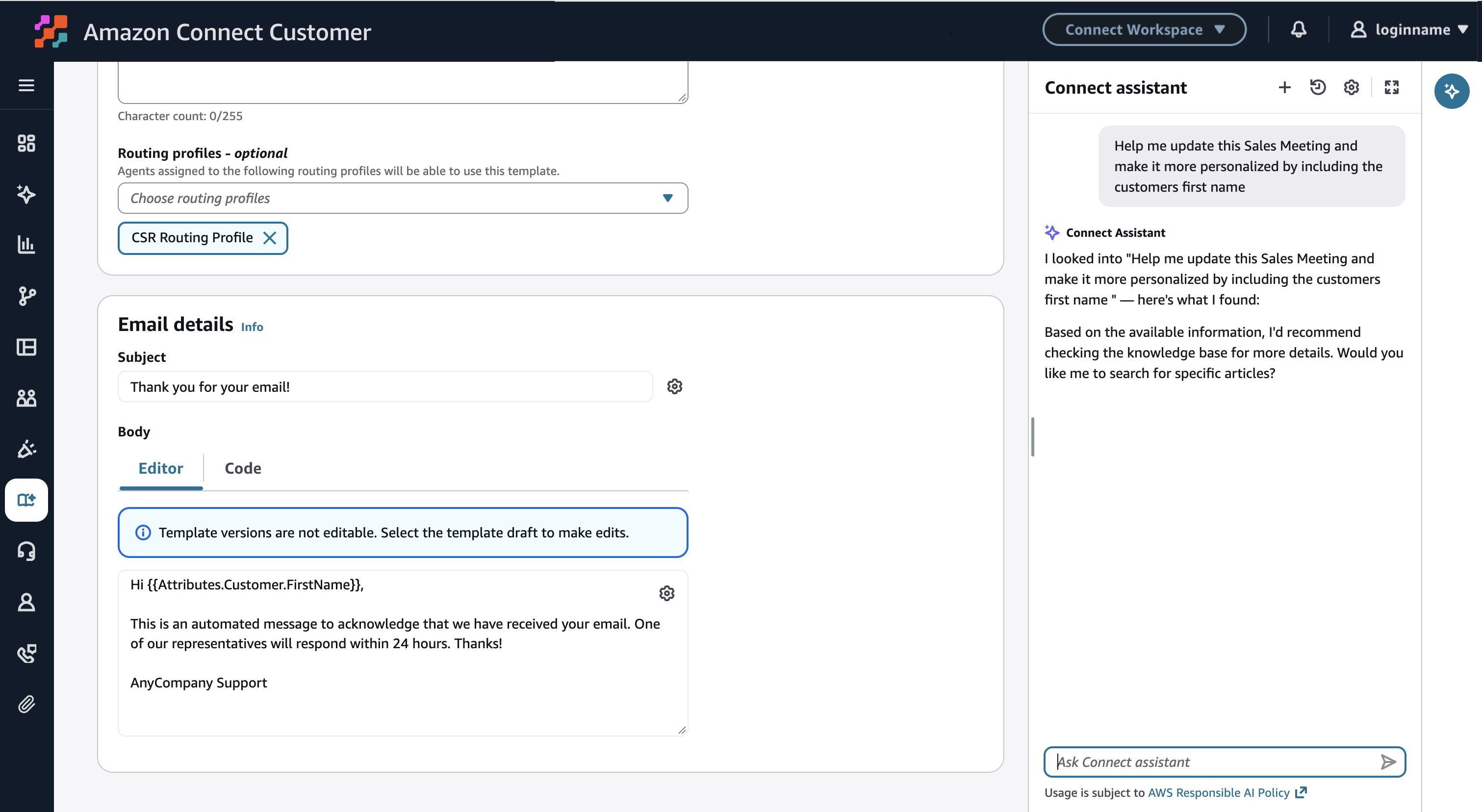
Task: Open the Subject field attribute gear icon
Action: (x=674, y=386)
